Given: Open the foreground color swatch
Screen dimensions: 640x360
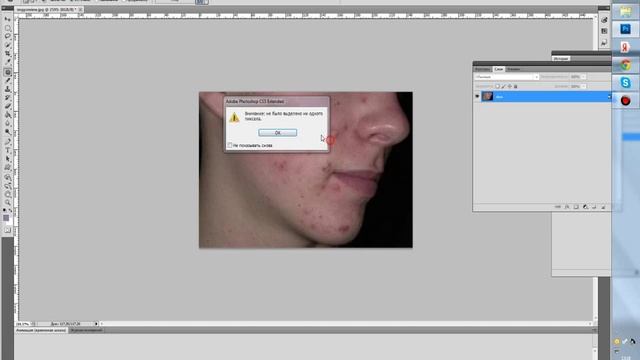Looking at the screenshot, I should (6, 218).
